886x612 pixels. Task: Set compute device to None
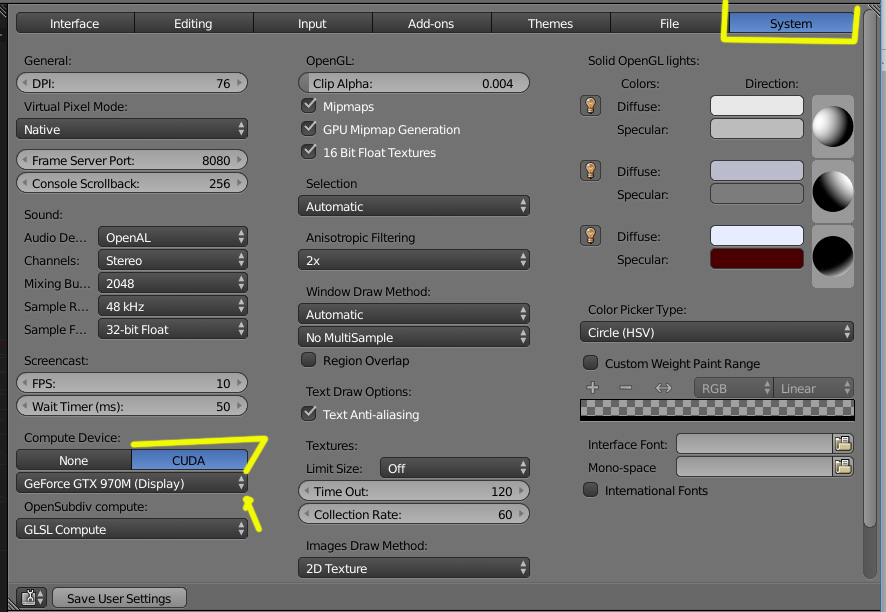(74, 460)
